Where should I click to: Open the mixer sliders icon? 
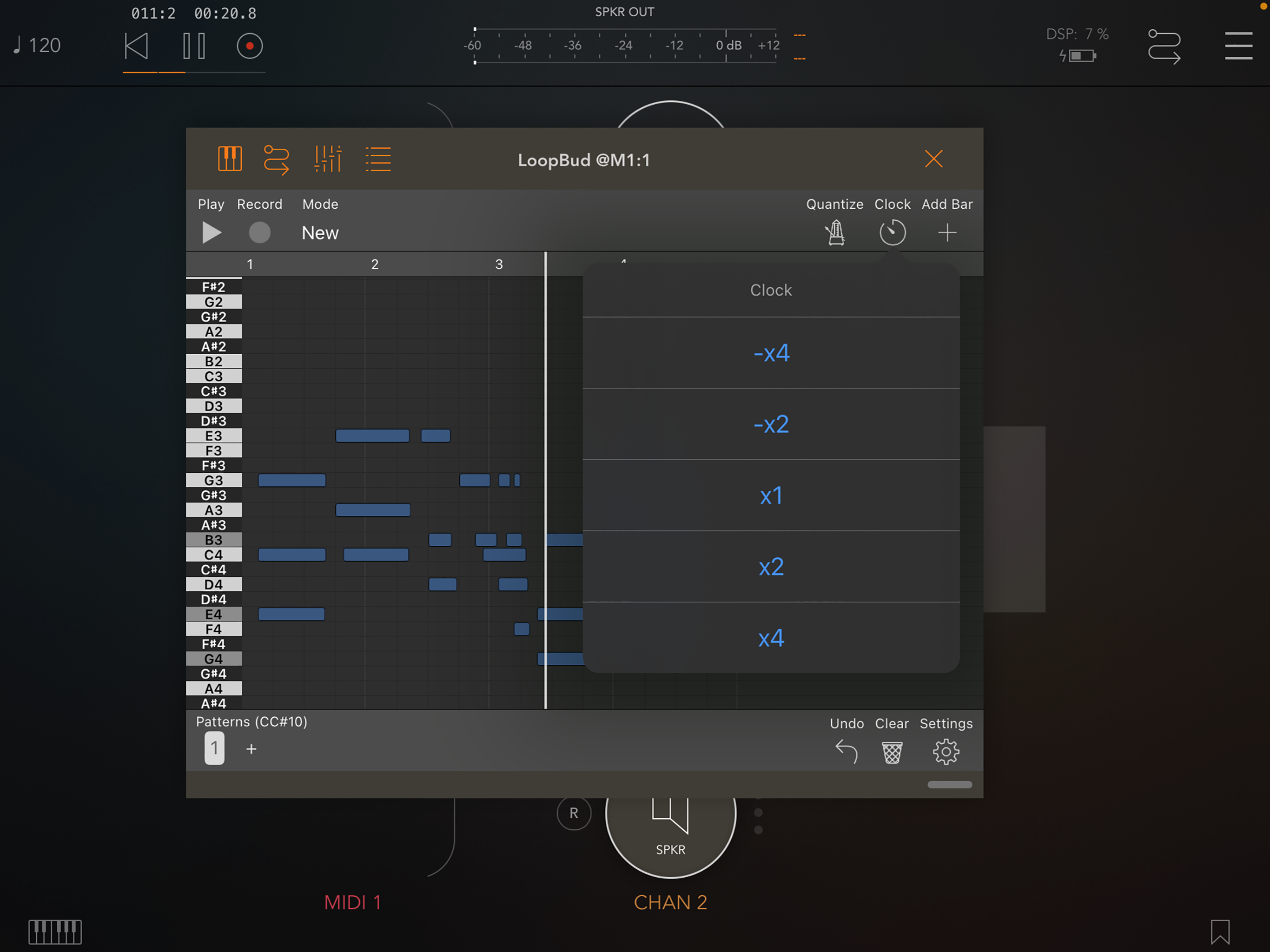328,159
